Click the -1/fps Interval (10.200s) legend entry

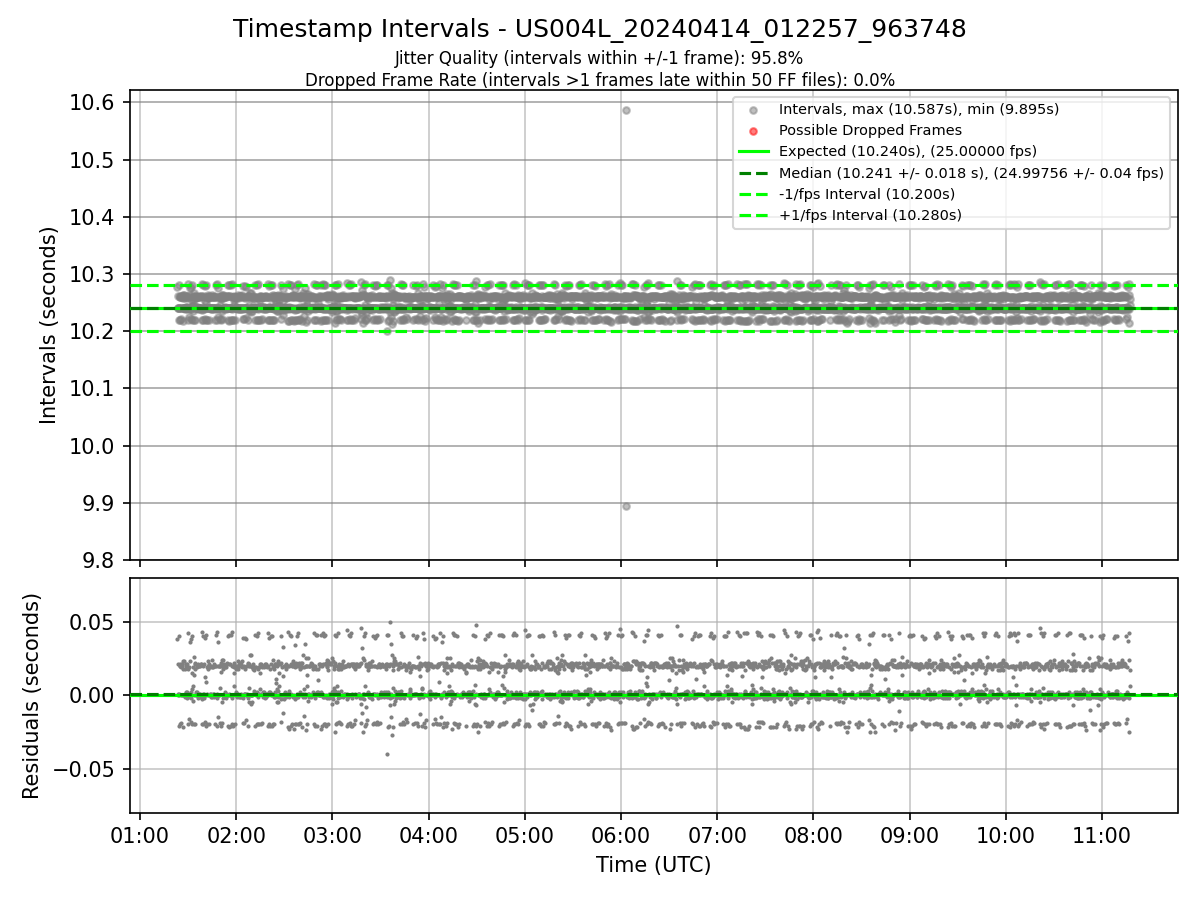pyautogui.click(x=867, y=194)
